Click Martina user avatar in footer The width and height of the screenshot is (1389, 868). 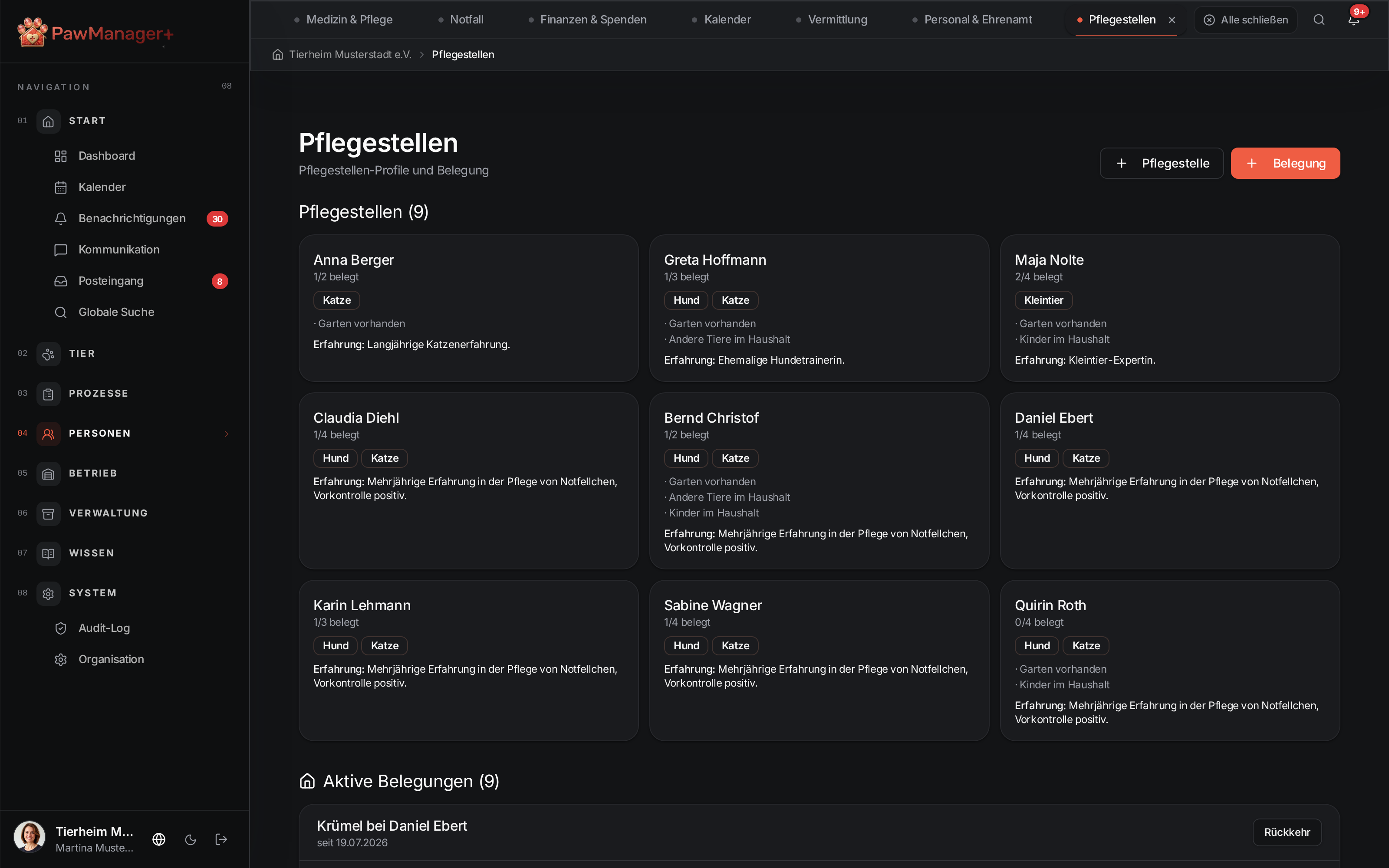(29, 836)
